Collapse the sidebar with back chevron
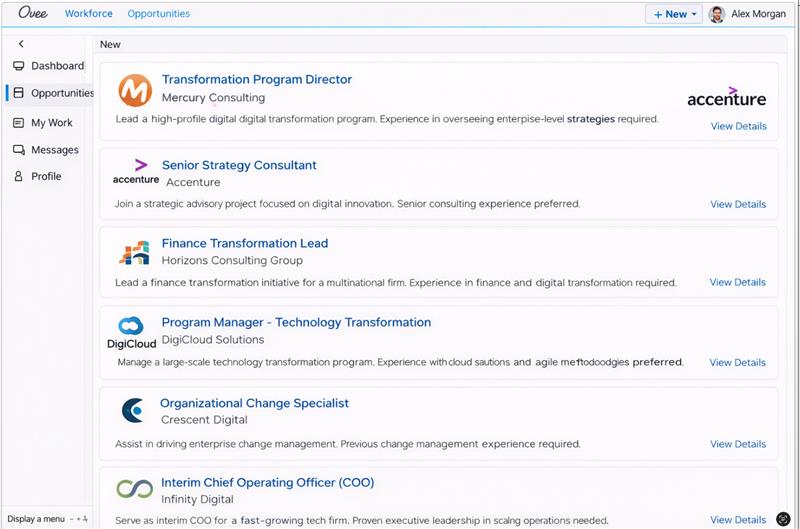Screen dimensions: 800x529 [x=21, y=44]
